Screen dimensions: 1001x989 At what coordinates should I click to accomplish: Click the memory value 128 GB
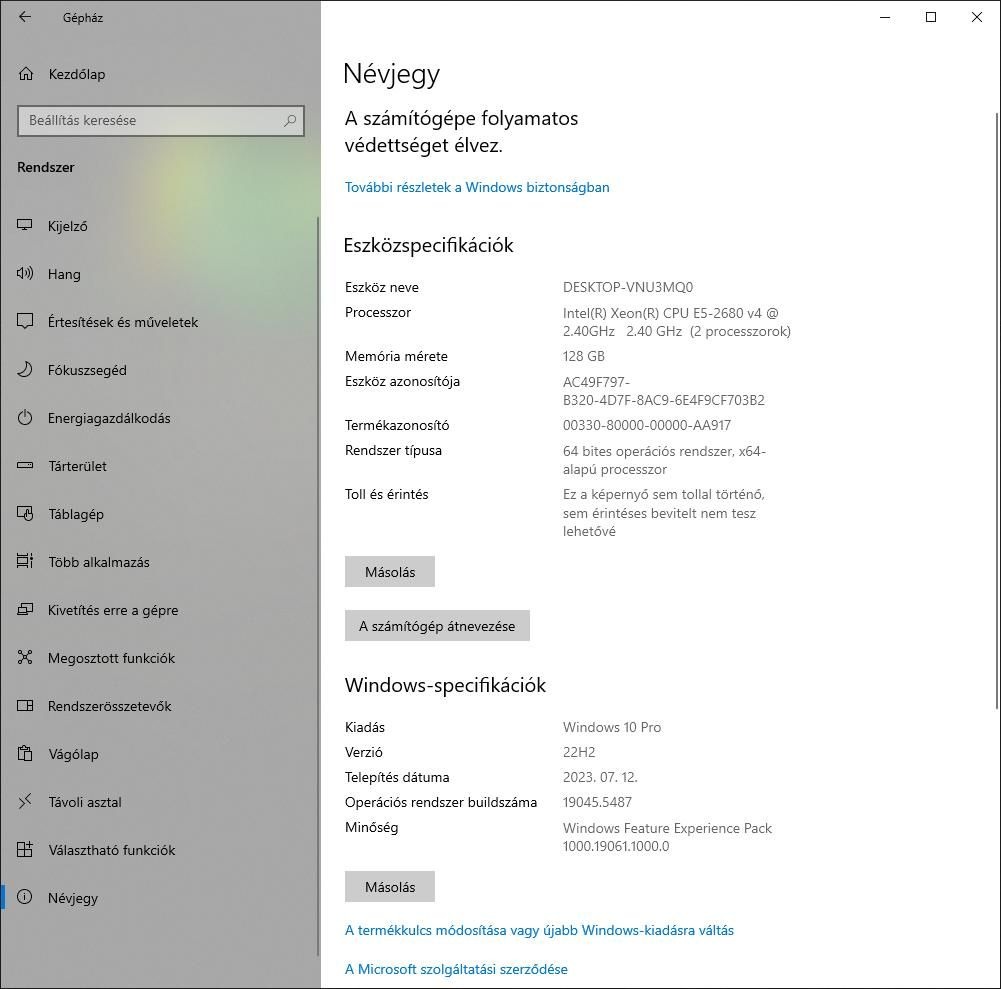coord(583,356)
